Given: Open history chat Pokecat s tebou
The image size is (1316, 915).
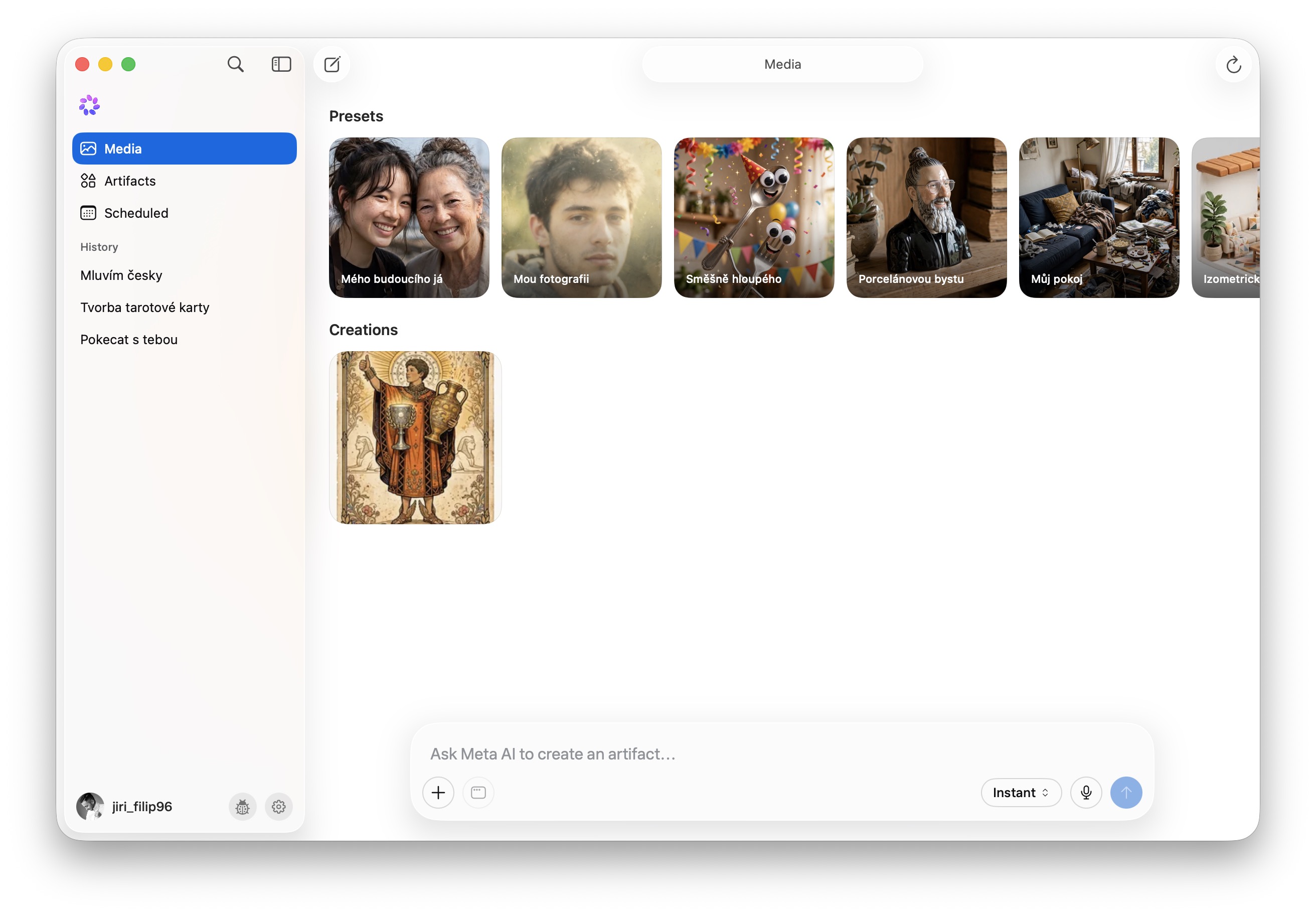Looking at the screenshot, I should coord(185,340).
